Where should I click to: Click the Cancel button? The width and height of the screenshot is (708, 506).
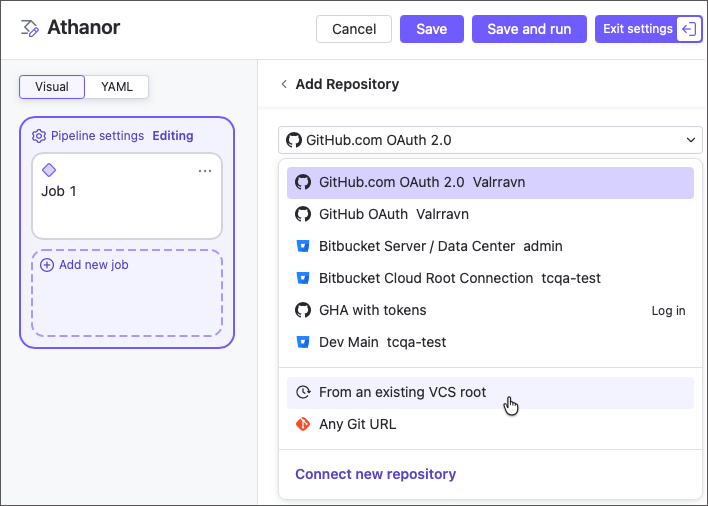354,29
